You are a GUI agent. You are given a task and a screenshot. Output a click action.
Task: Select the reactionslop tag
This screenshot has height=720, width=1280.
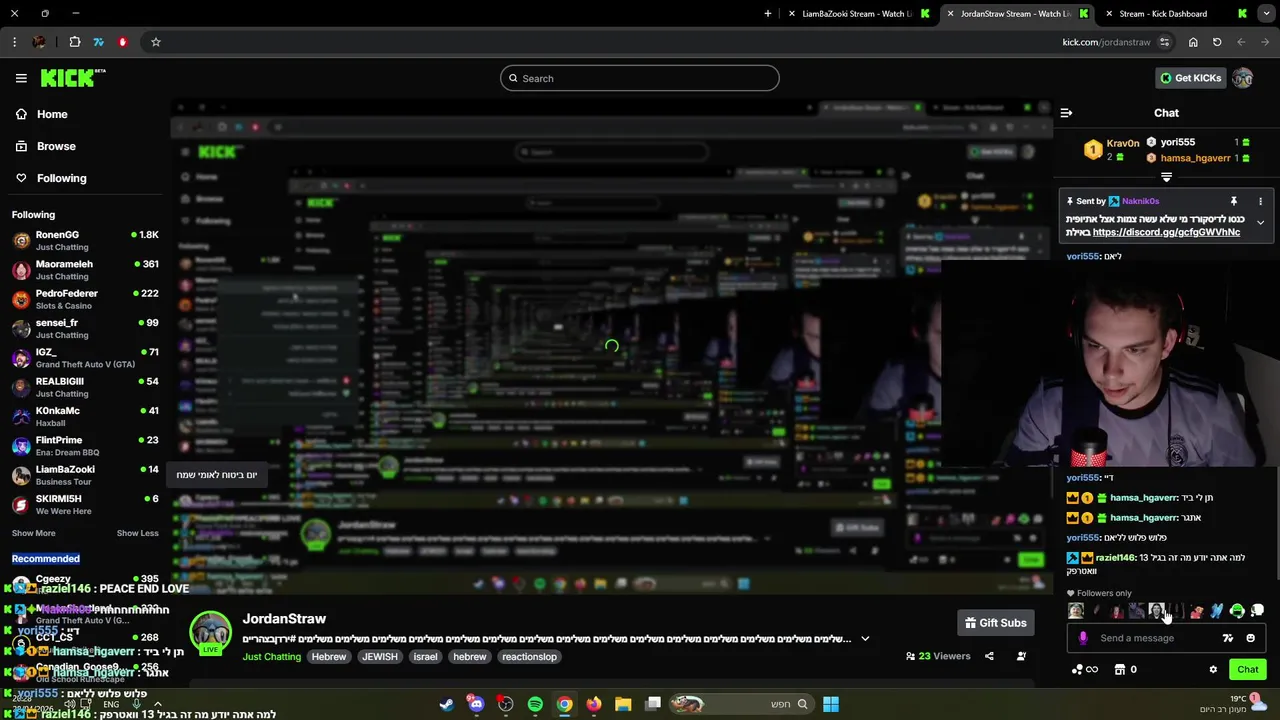tap(529, 657)
